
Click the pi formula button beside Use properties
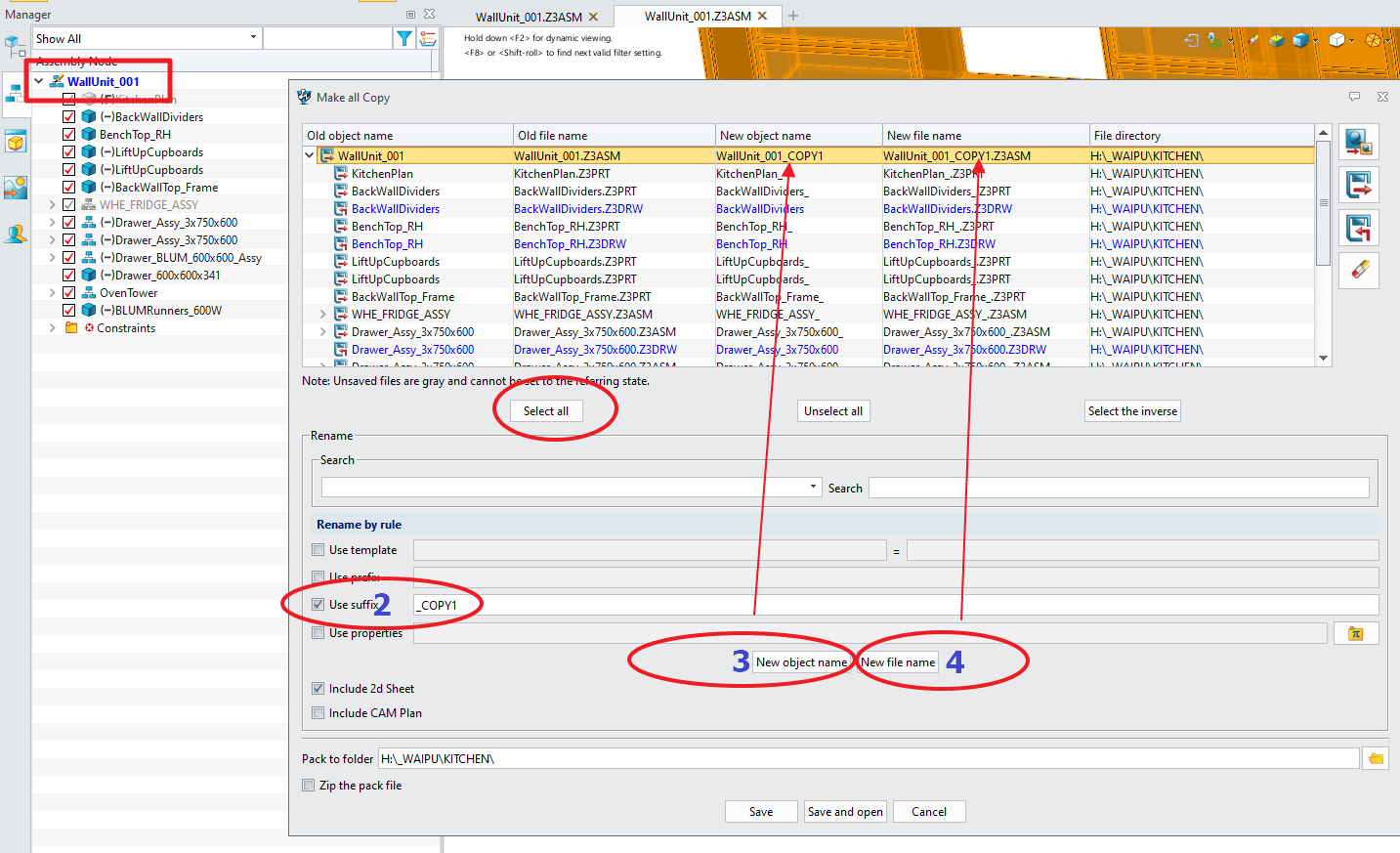tap(1355, 633)
